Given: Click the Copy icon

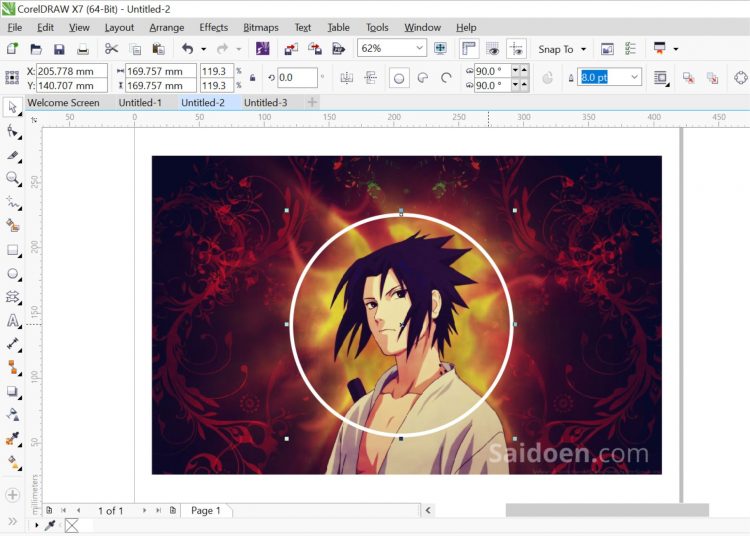Looking at the screenshot, I should 135,49.
